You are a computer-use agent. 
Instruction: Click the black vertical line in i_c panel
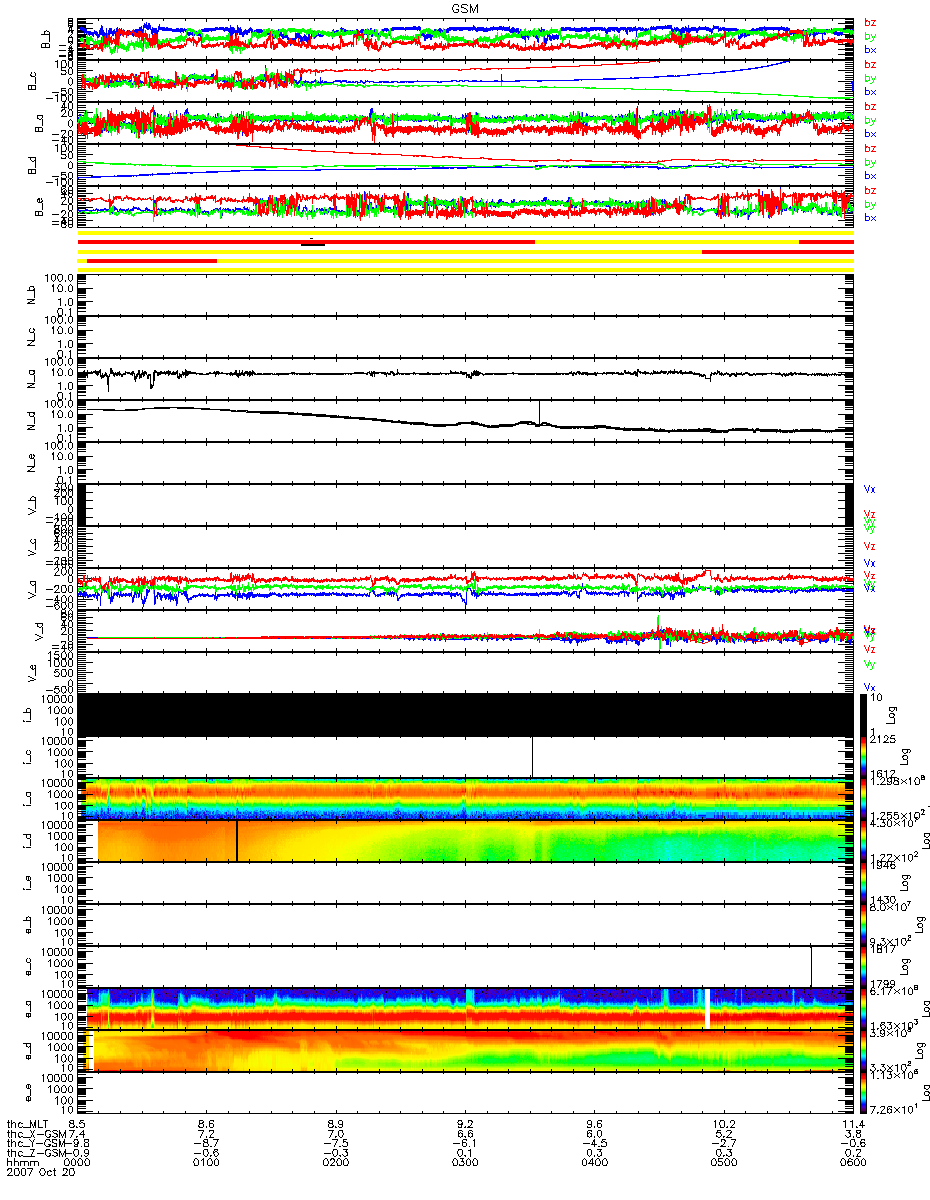(x=532, y=756)
